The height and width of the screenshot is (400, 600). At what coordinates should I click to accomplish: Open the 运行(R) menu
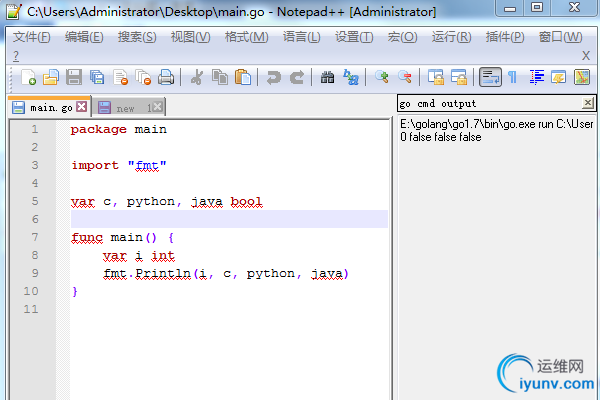(x=452, y=37)
